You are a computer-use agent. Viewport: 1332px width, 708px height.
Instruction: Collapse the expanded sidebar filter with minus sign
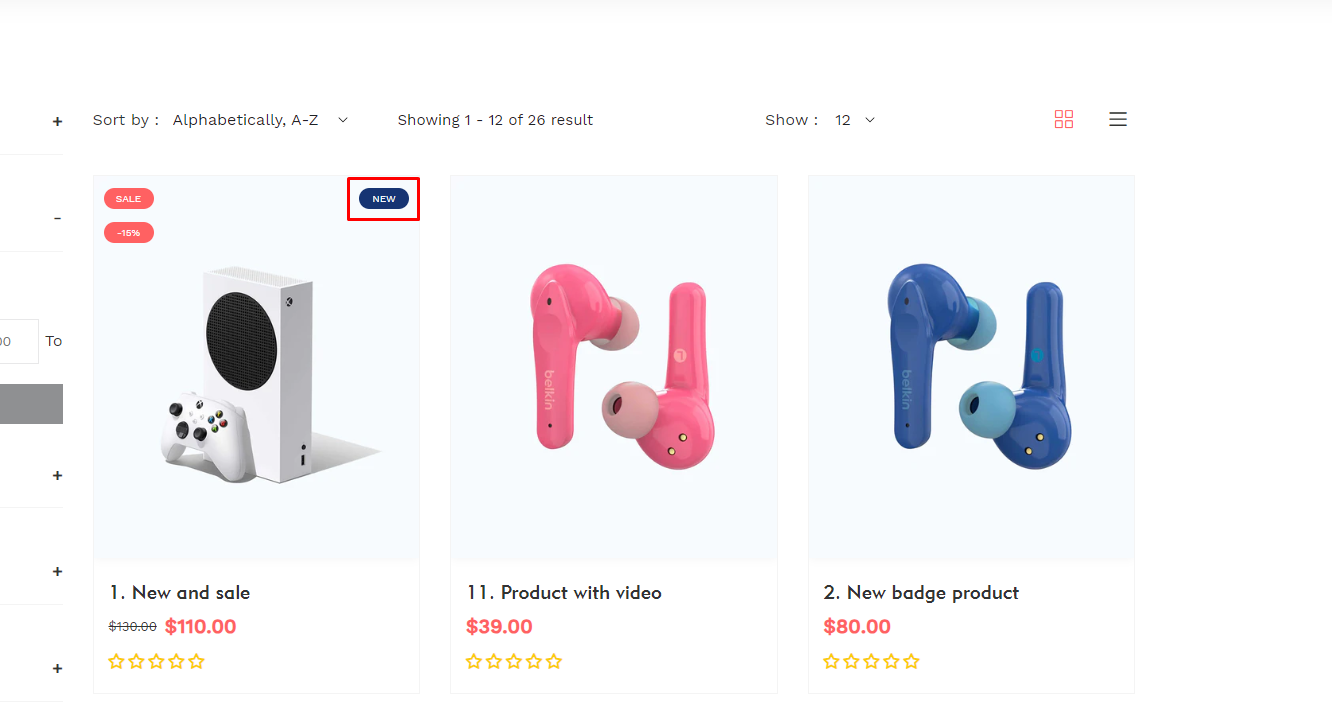(57, 219)
